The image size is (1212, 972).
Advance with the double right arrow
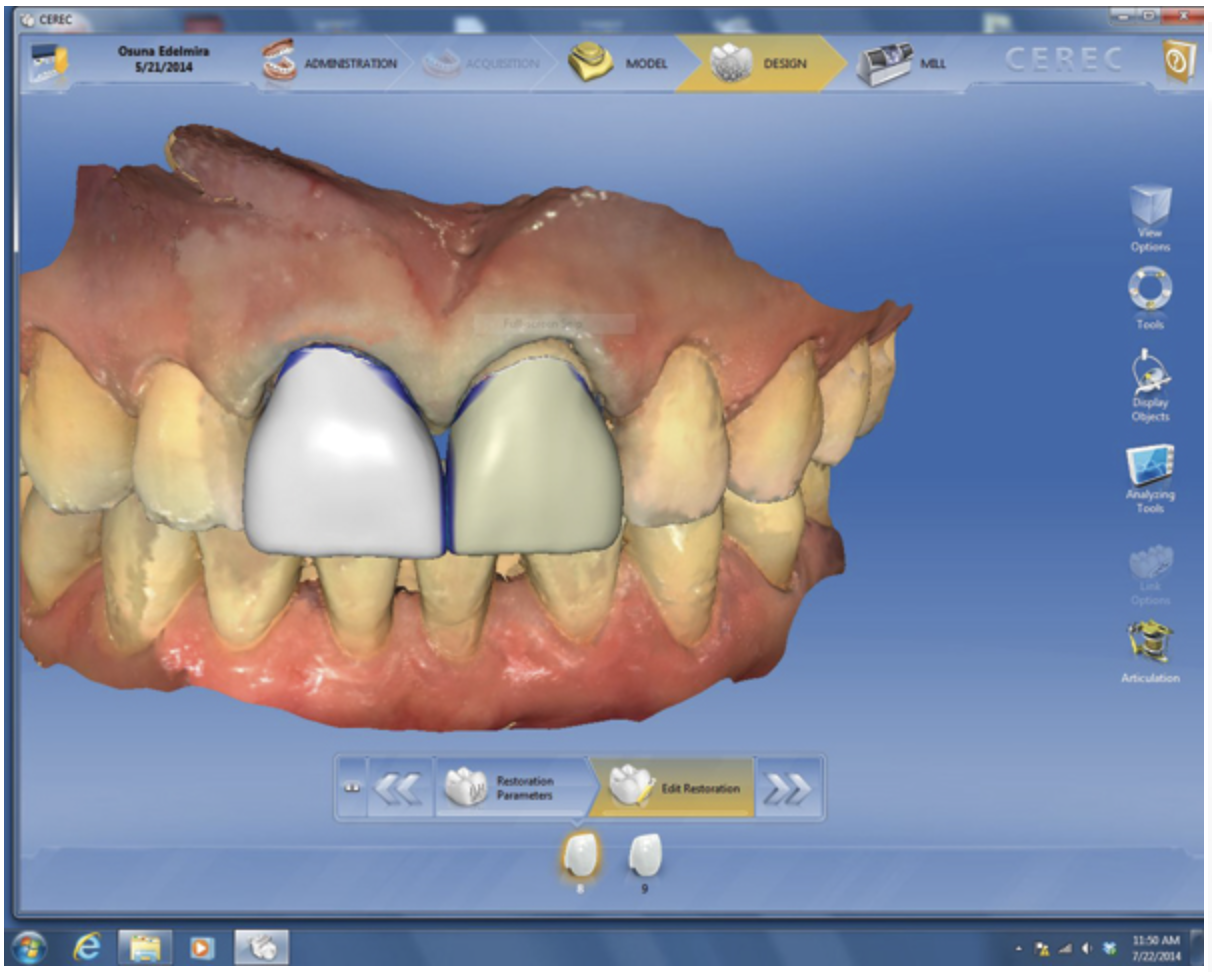point(788,788)
